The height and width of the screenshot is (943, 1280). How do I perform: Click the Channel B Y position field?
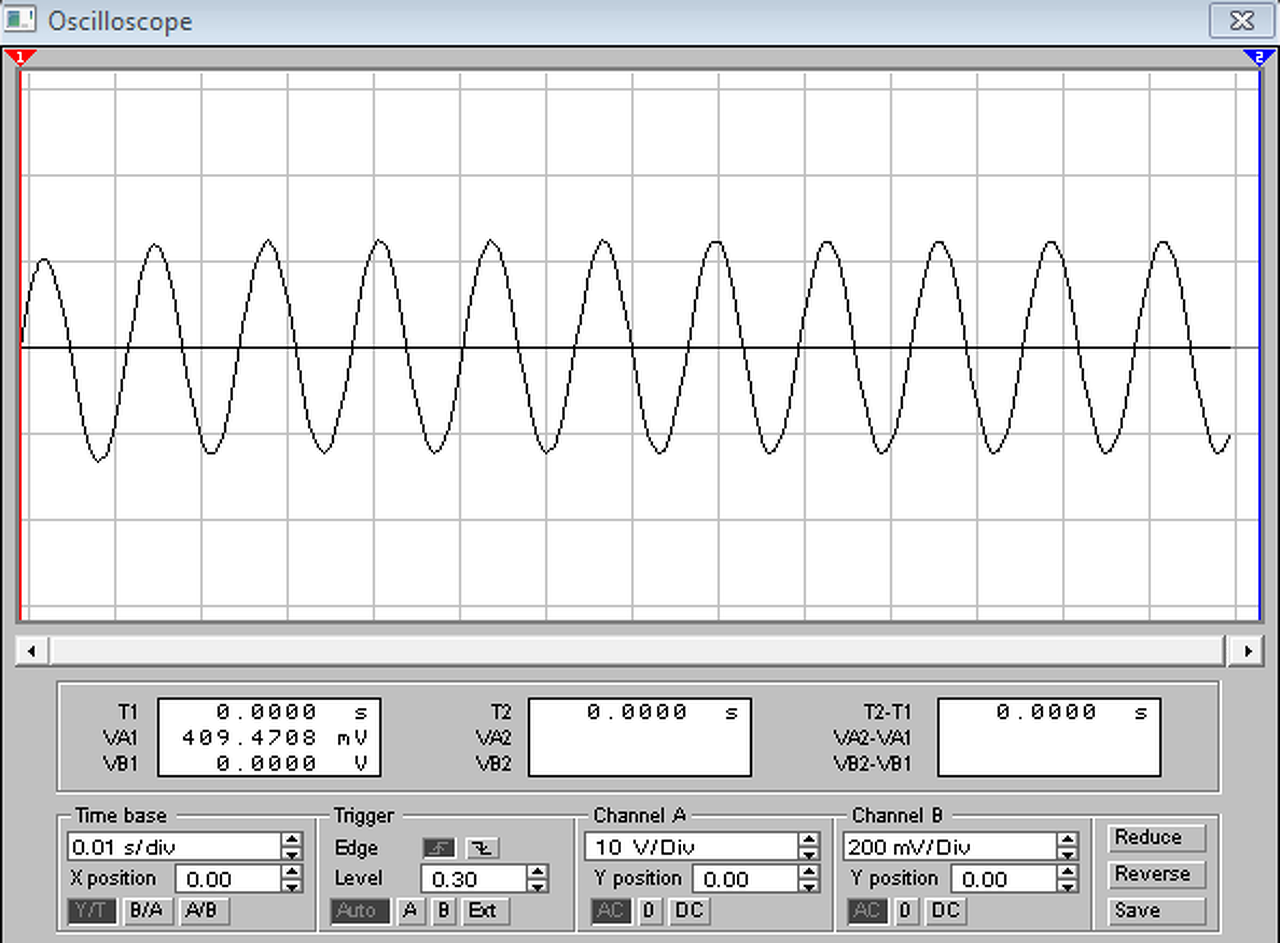1004,879
